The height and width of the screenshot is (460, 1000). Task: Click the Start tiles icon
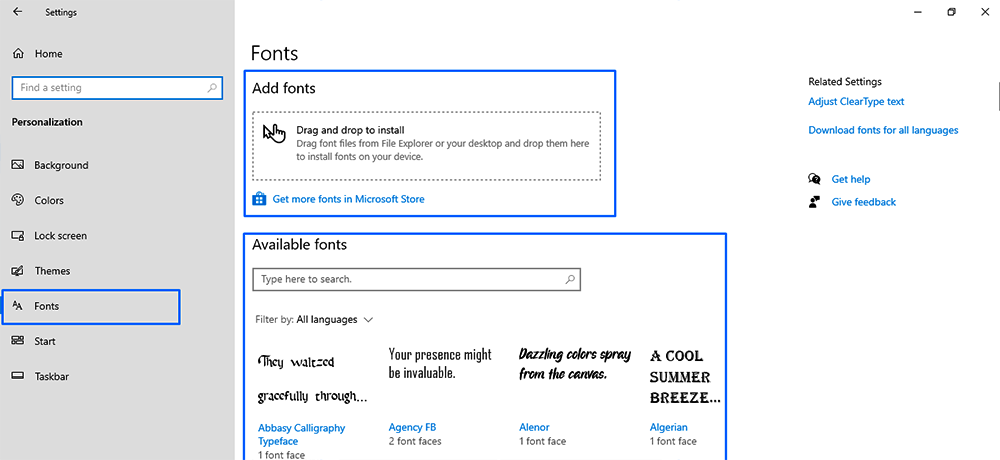coord(18,341)
